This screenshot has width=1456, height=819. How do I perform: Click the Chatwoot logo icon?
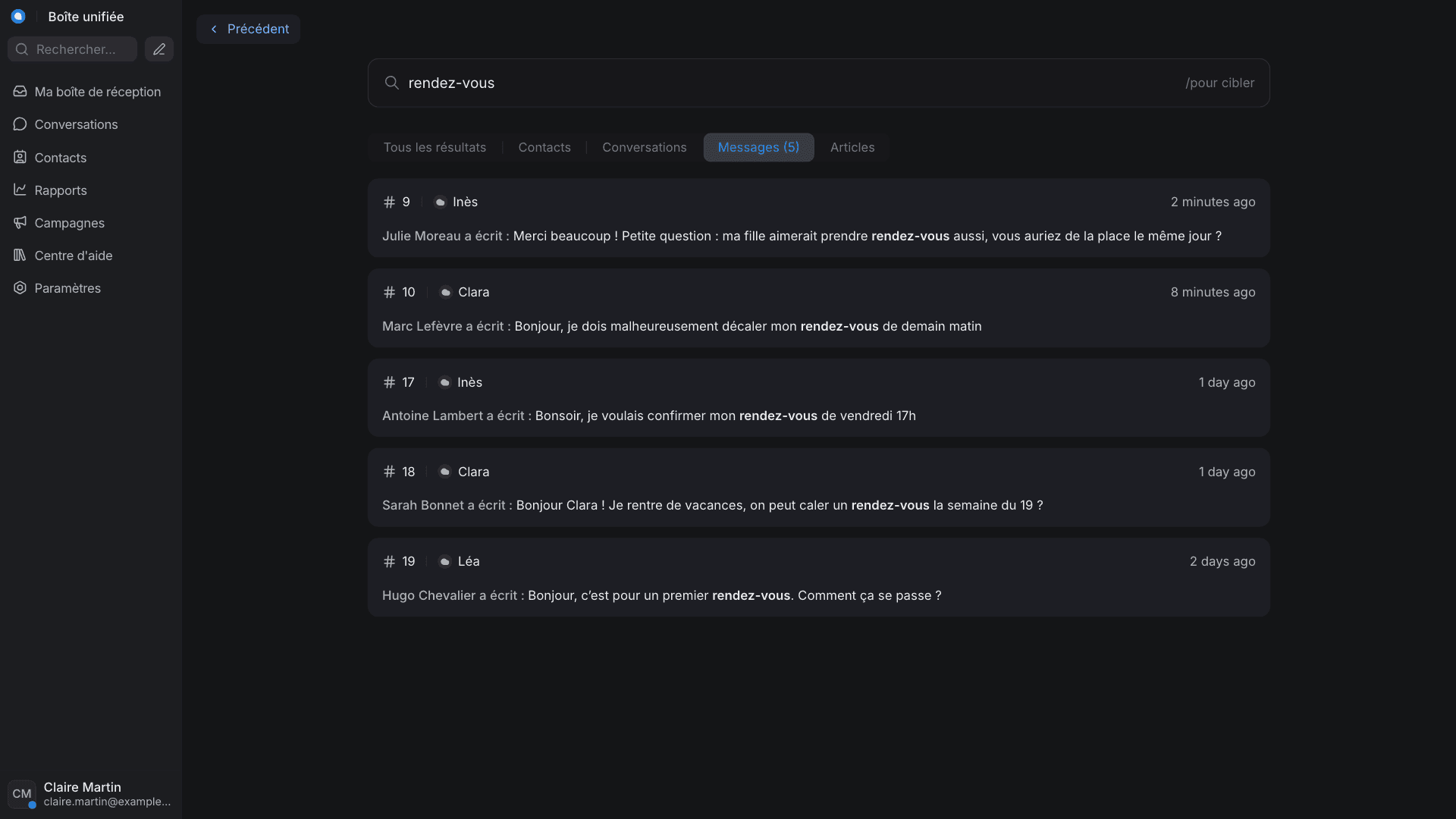tap(18, 17)
